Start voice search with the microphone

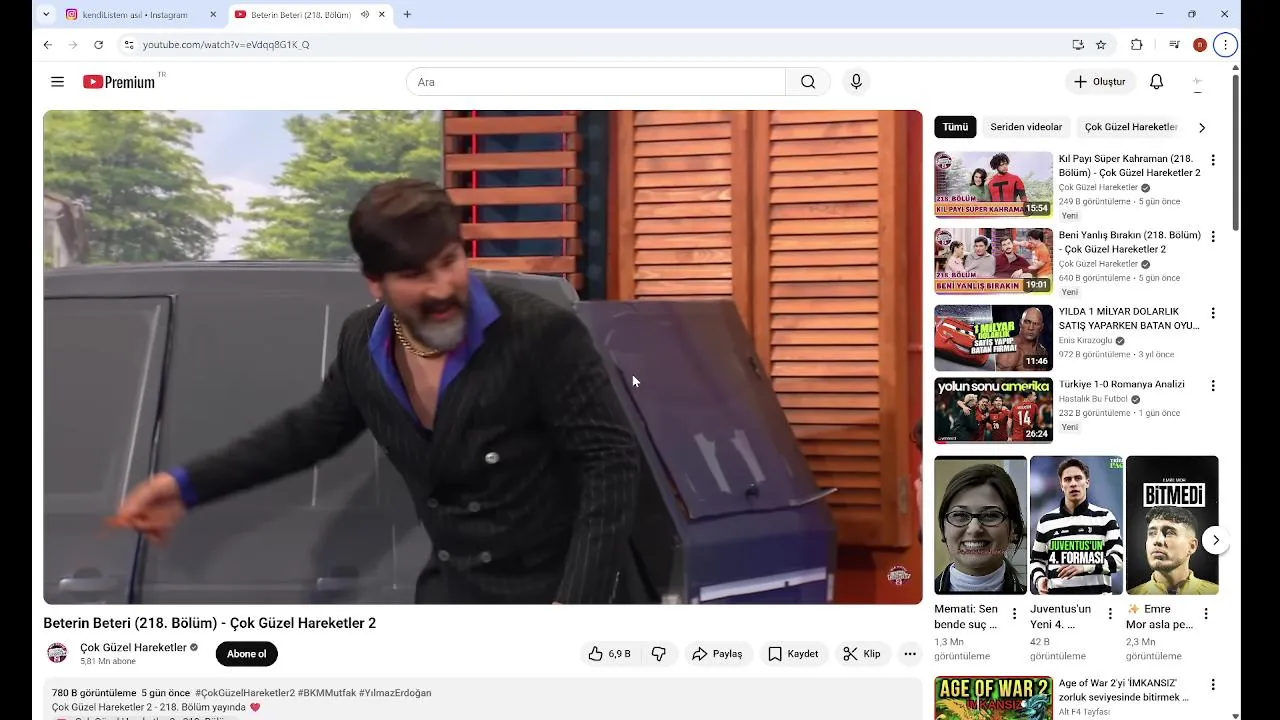pos(855,82)
